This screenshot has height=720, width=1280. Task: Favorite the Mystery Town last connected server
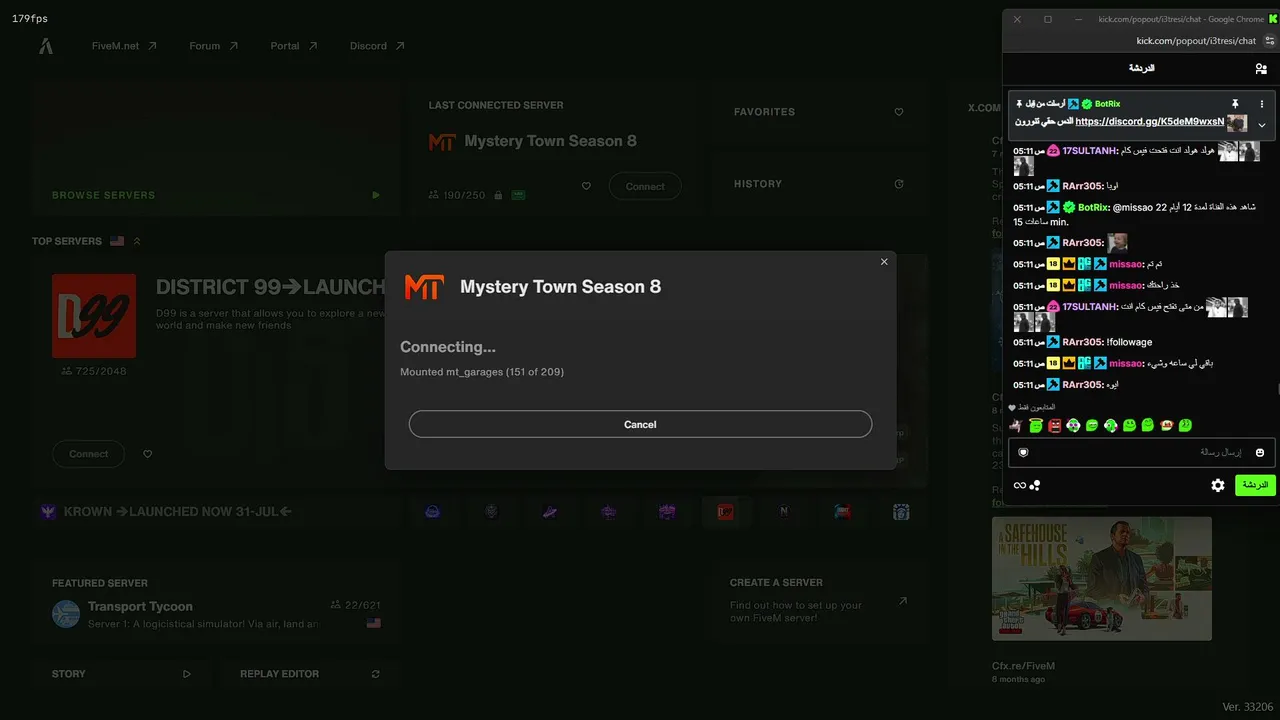click(586, 186)
